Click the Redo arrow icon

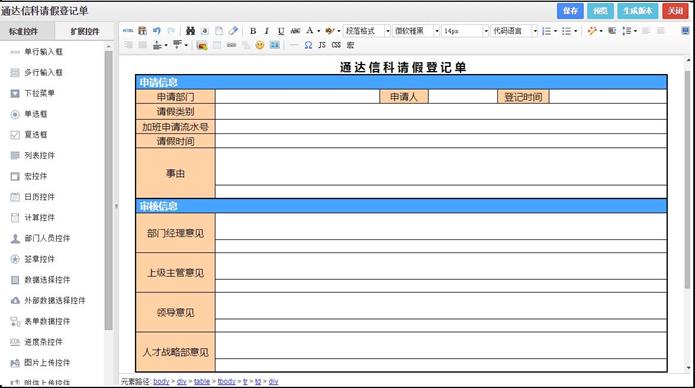(x=172, y=31)
